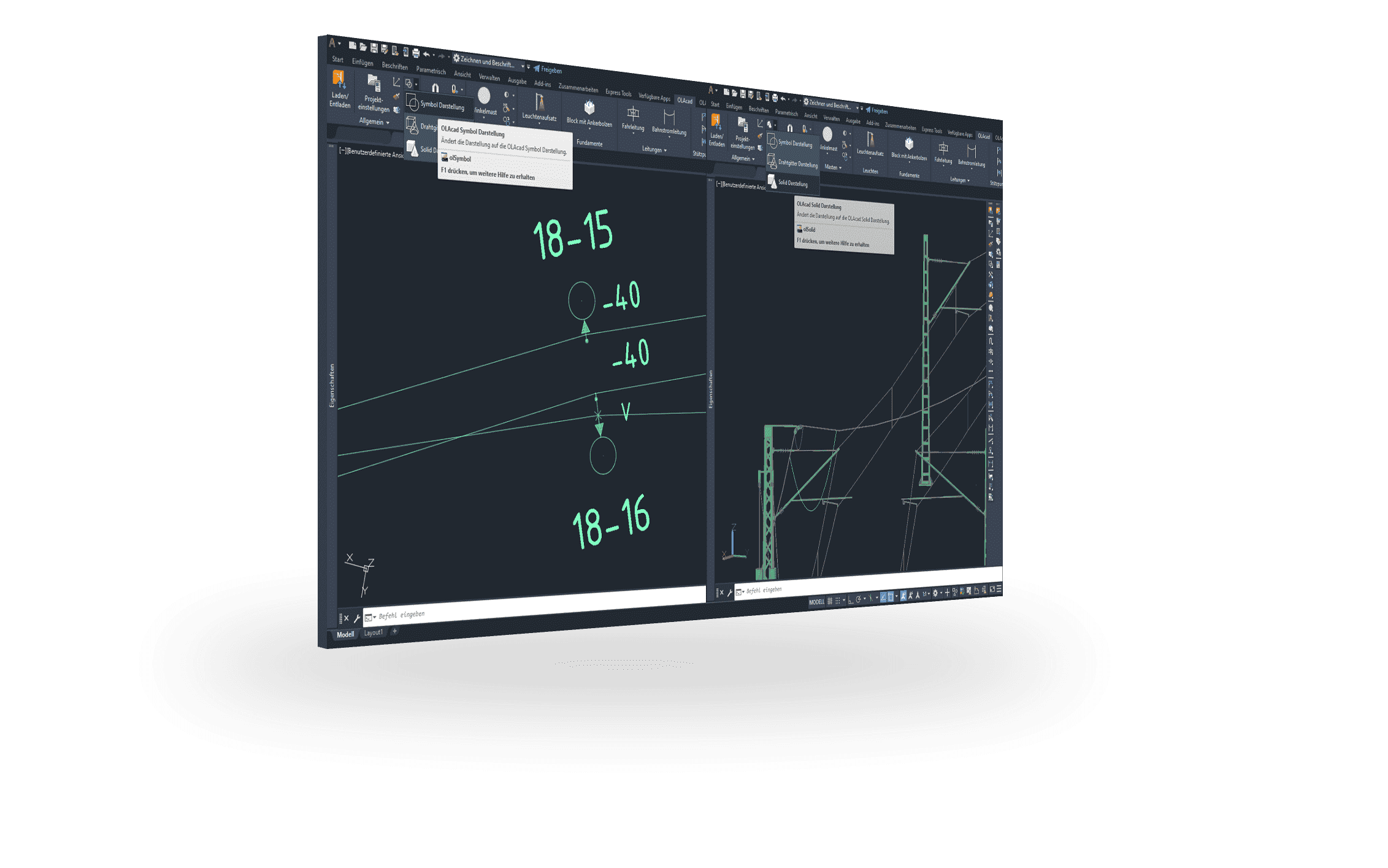This screenshot has width=1388, height=868.
Task: Open Ansicht ribbon tab in left window
Action: 462,74
